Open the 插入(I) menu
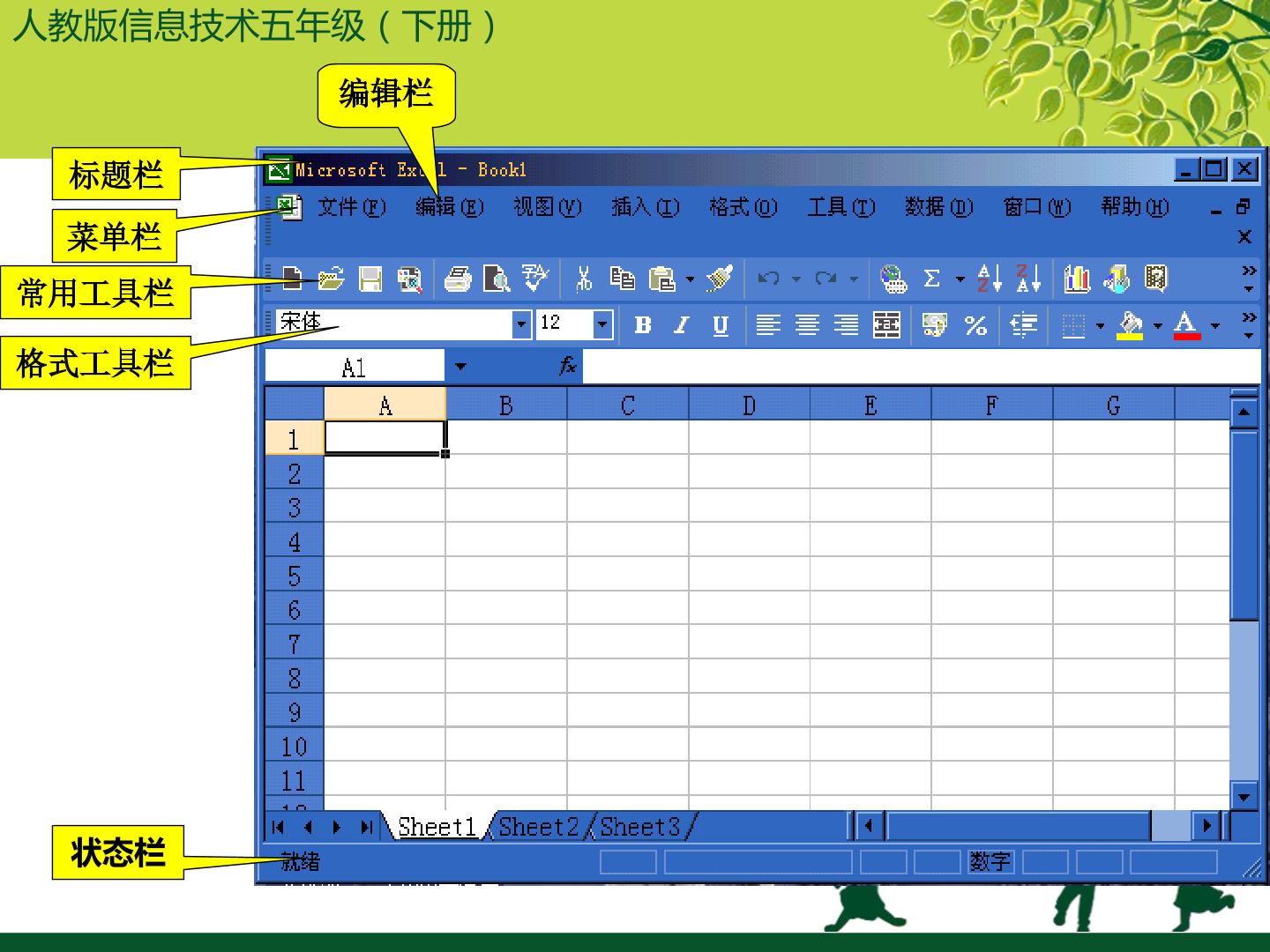The image size is (1270, 952). [645, 207]
